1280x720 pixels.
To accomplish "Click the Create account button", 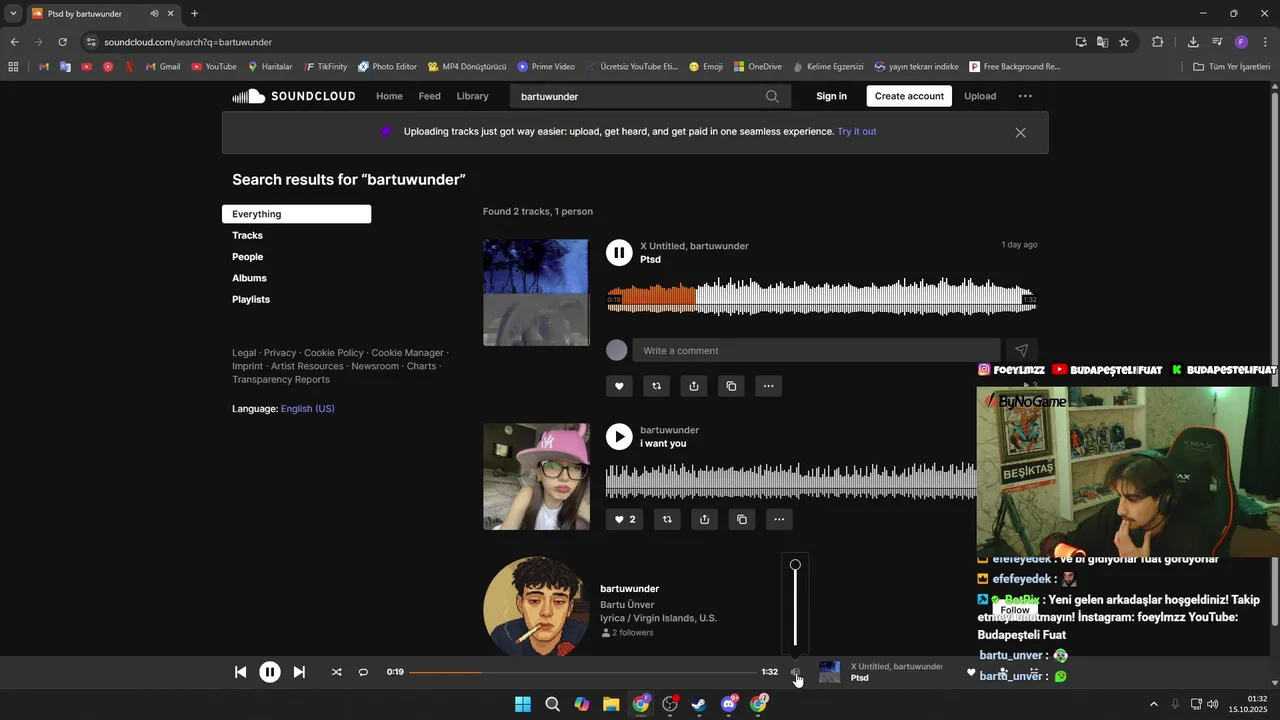I will click(909, 96).
